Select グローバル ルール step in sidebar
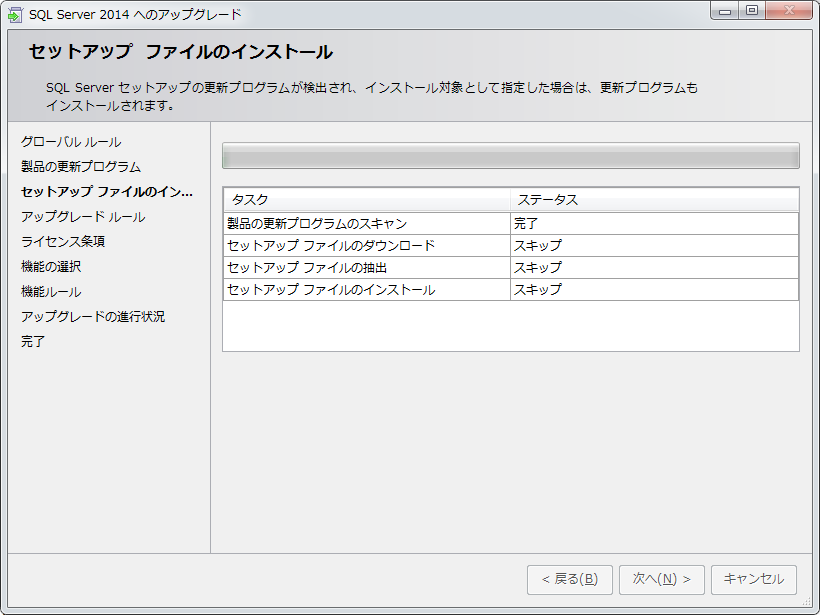820x615 pixels. tap(71, 142)
